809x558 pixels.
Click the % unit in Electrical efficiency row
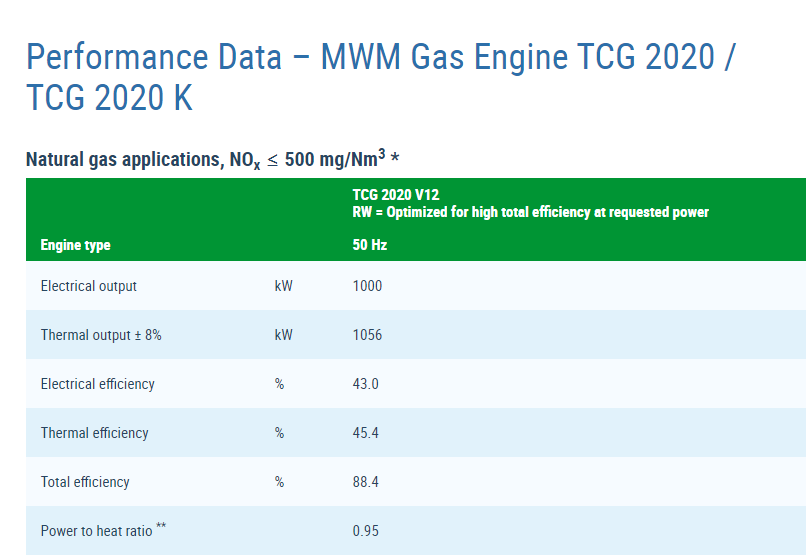click(x=279, y=384)
